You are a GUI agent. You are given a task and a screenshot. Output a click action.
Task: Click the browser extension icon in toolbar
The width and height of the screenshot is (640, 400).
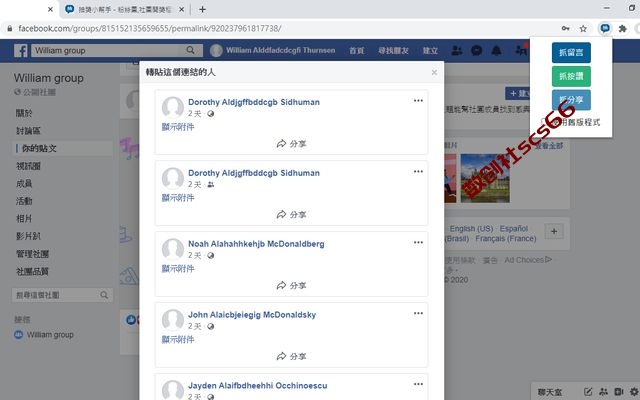point(605,28)
